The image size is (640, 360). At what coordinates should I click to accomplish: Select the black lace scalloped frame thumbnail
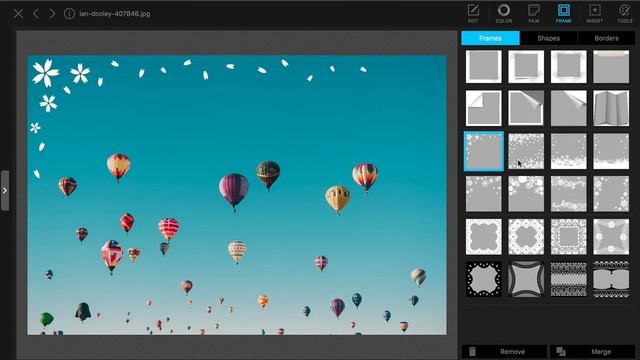point(484,279)
